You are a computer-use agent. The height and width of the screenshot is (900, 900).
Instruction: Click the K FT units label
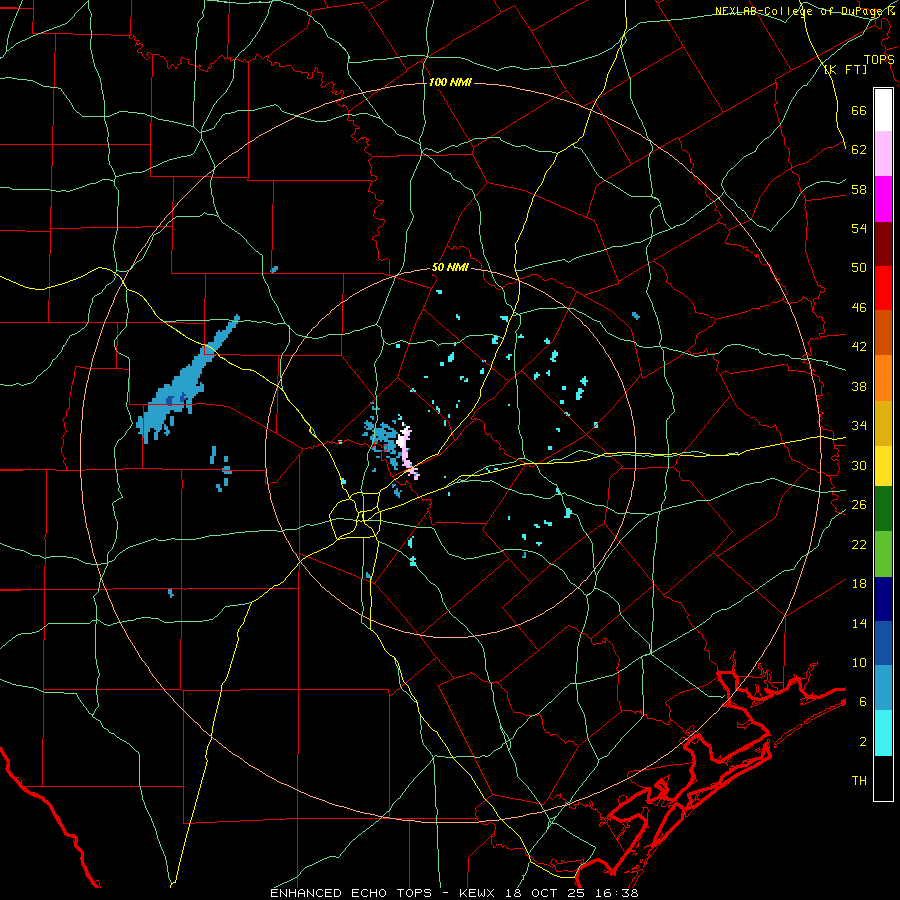[846, 69]
